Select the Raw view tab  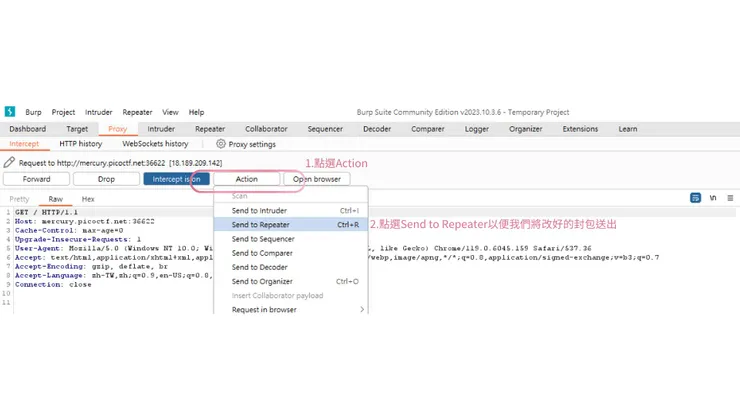point(55,199)
